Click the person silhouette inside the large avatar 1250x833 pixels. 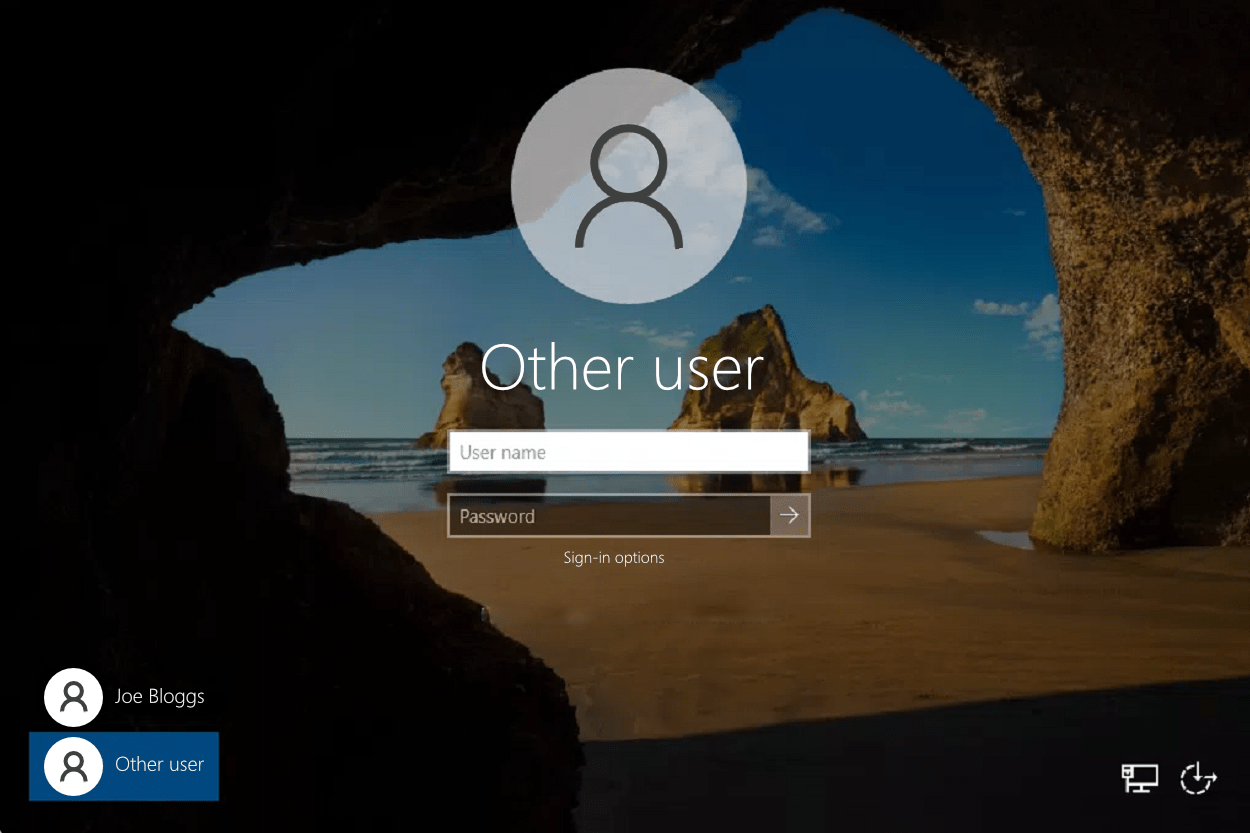(x=628, y=190)
